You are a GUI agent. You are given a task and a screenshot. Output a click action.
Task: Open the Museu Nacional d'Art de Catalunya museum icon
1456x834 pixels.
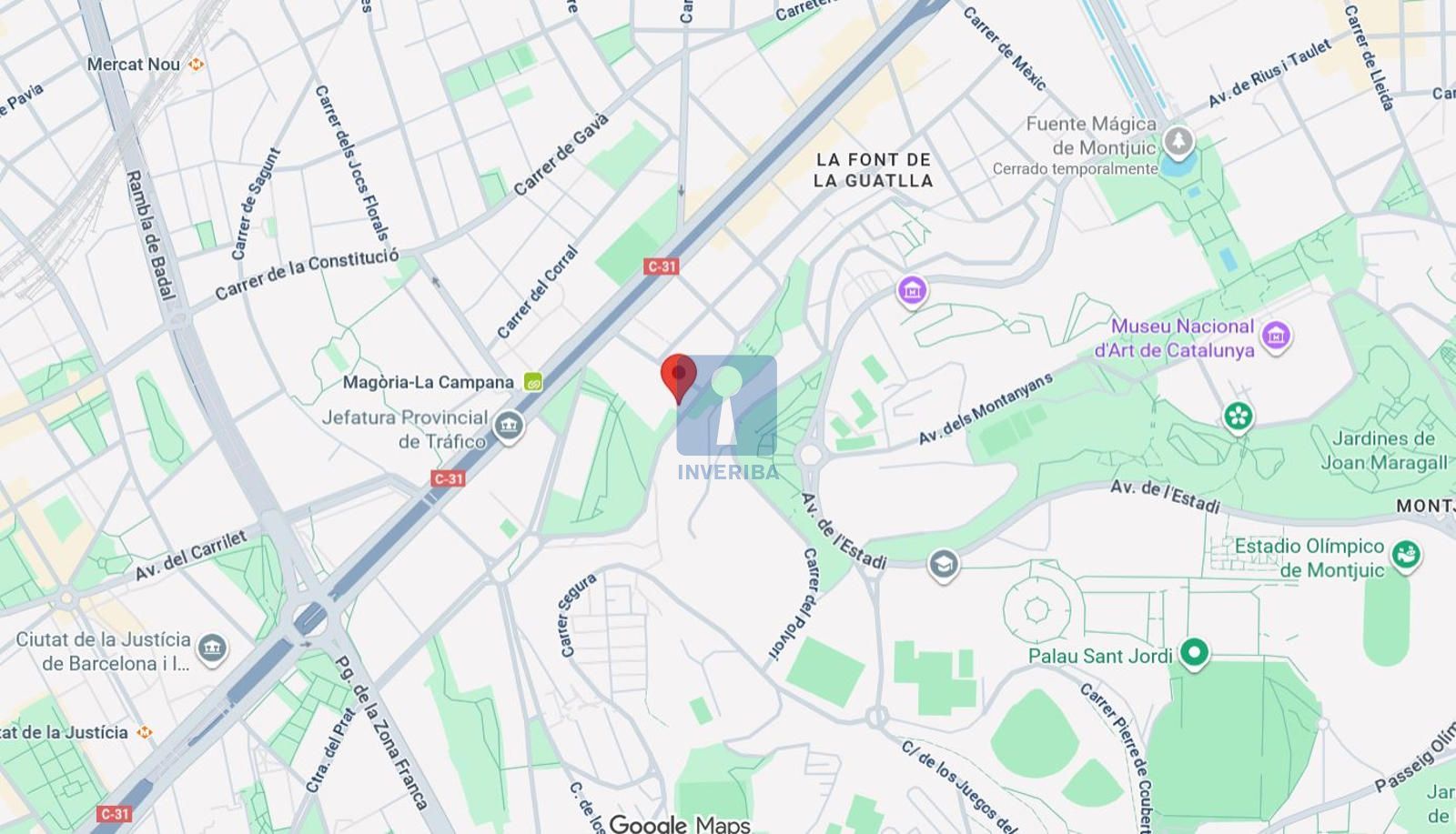coord(1276,337)
